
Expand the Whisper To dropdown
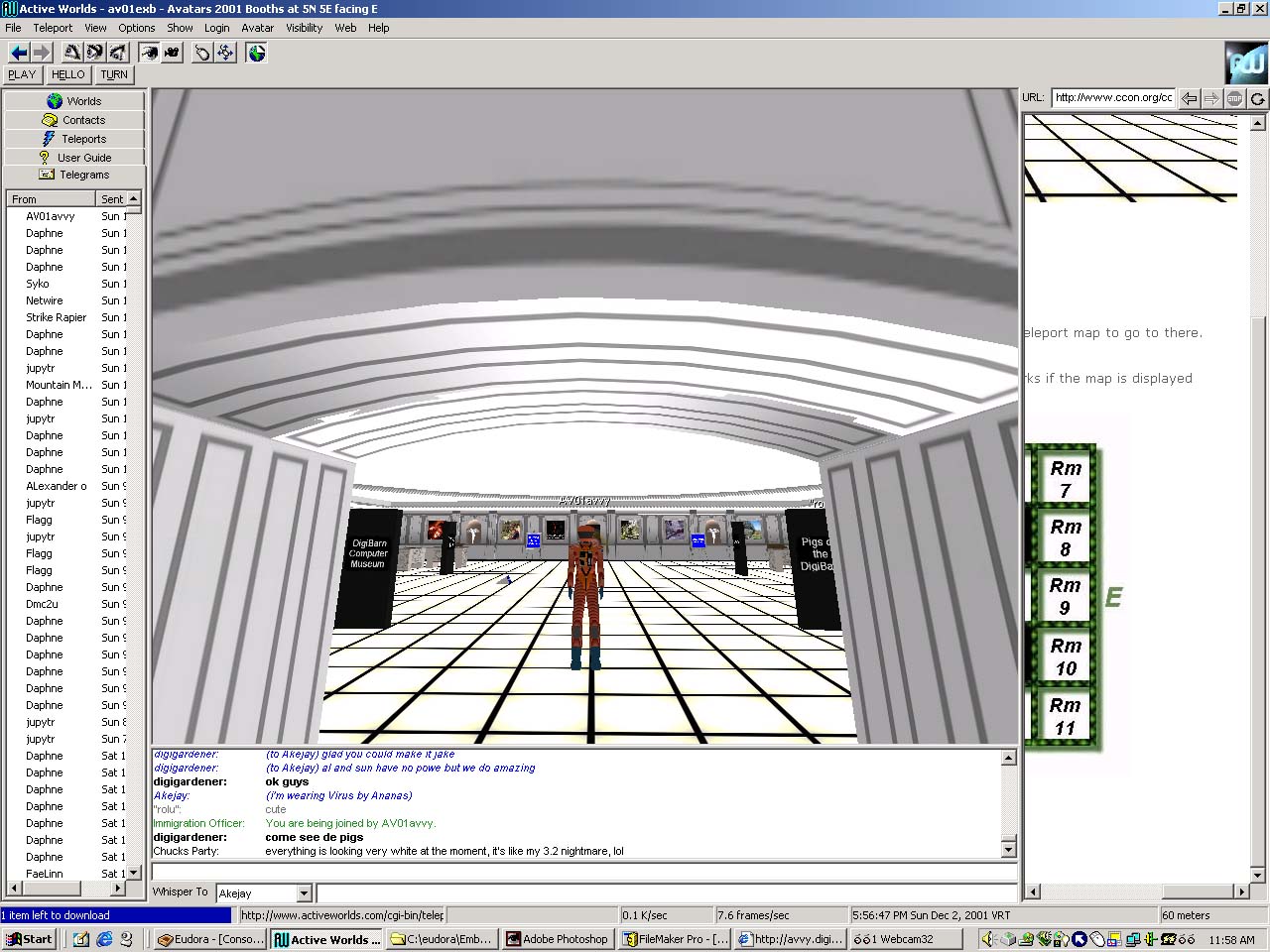(305, 893)
